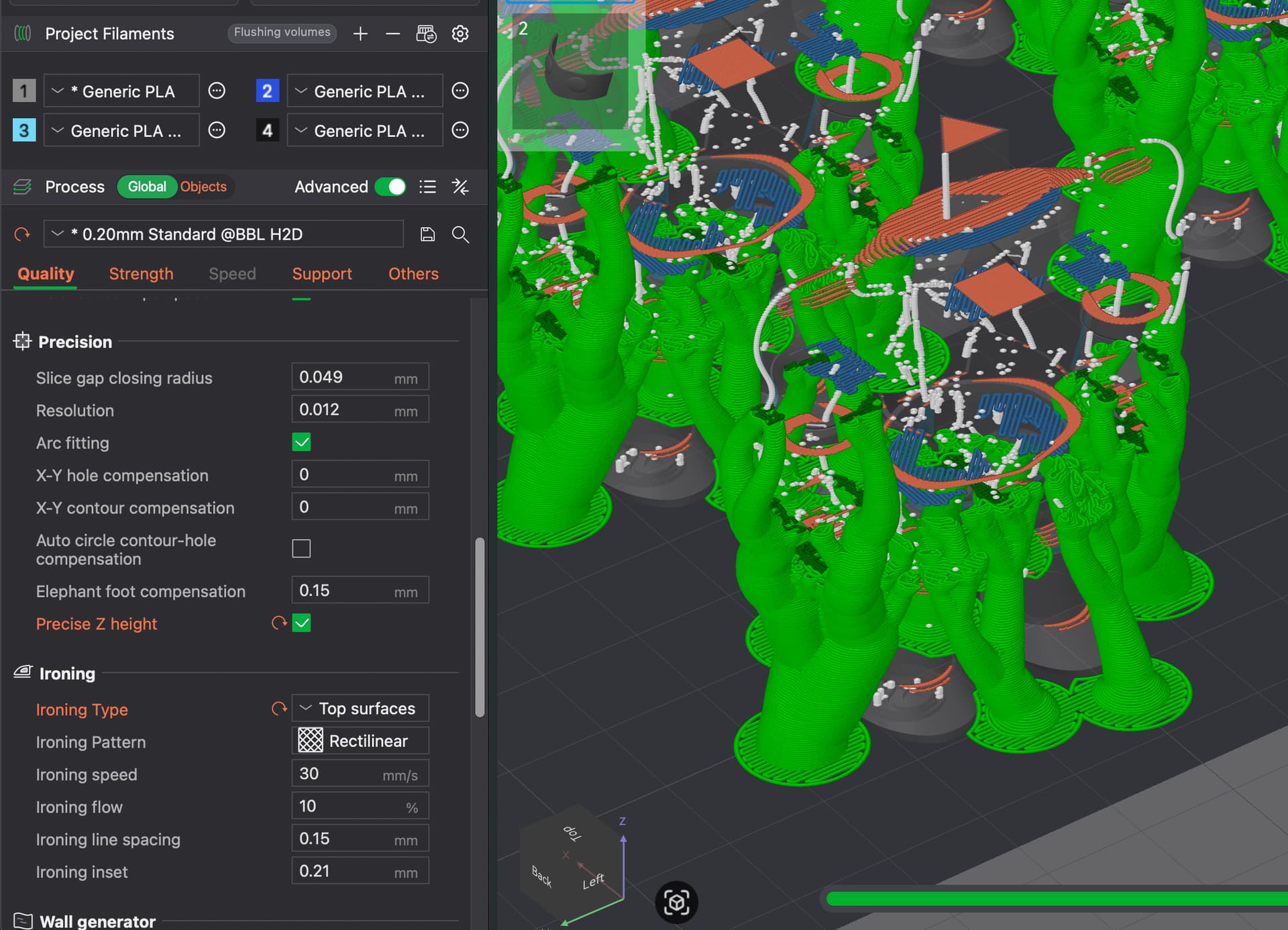
Task: Click the rectilinear pattern hatch icon
Action: tap(311, 741)
